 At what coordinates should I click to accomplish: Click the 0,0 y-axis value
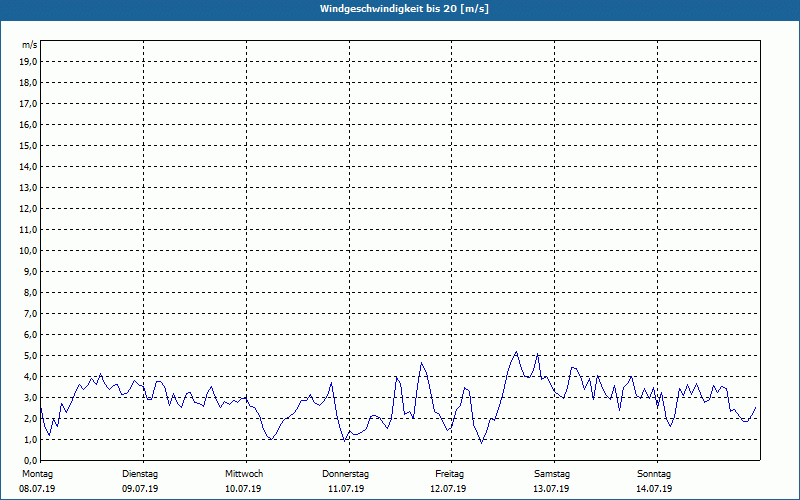pos(31,461)
